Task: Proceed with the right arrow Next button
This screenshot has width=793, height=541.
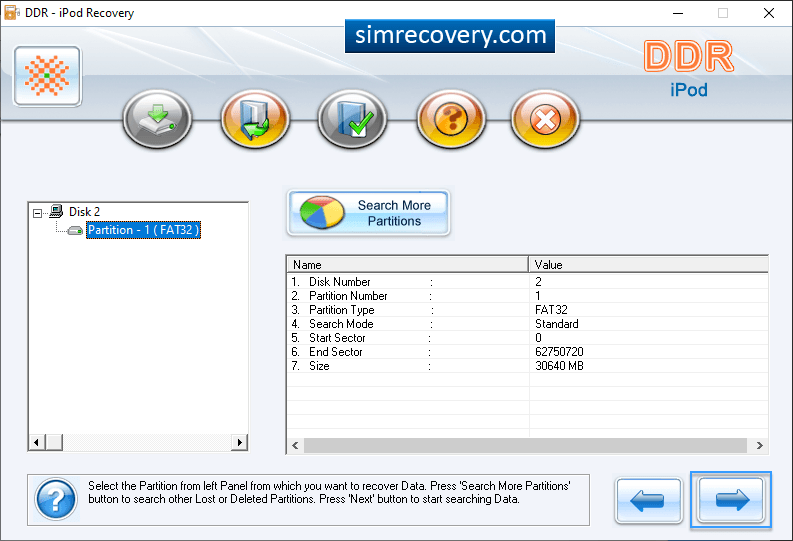Action: coord(731,500)
